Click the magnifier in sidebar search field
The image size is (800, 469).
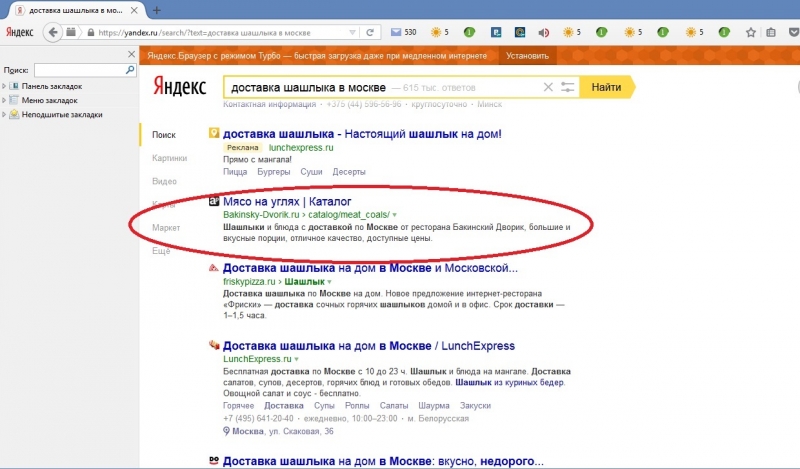(130, 70)
